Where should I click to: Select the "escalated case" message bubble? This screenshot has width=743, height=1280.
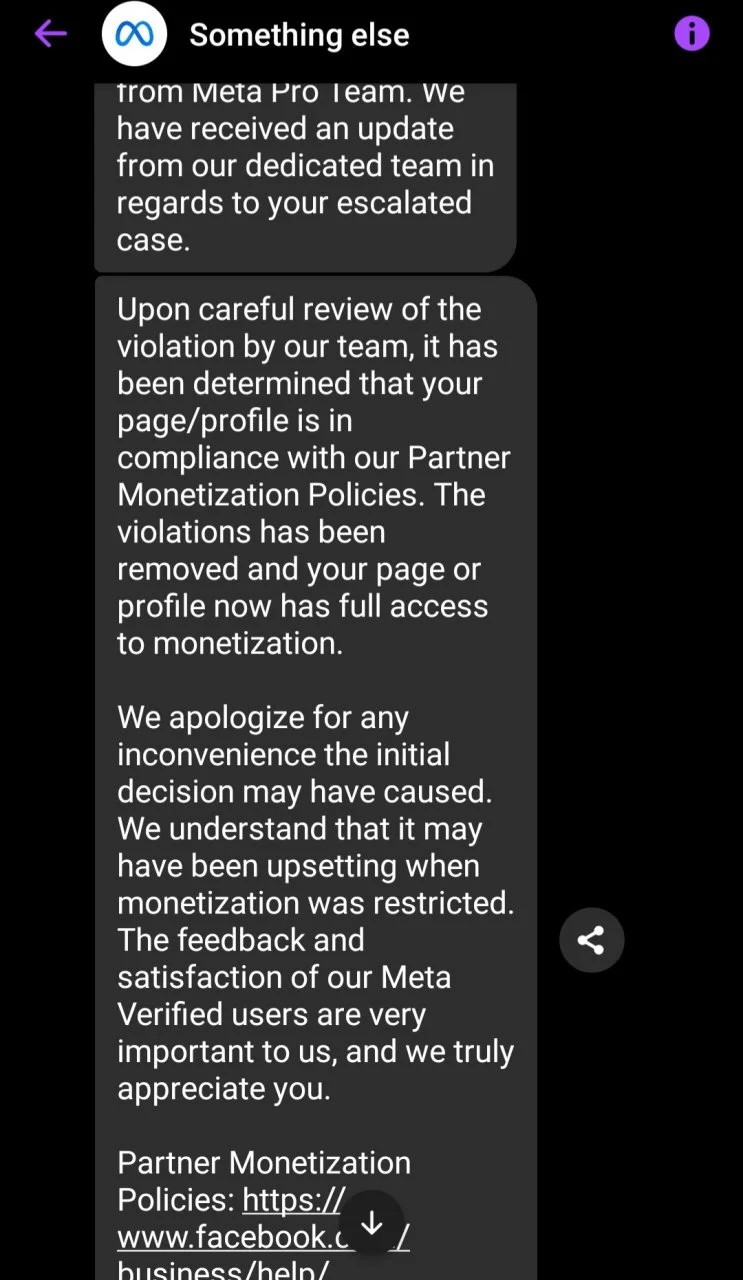[x=305, y=177]
